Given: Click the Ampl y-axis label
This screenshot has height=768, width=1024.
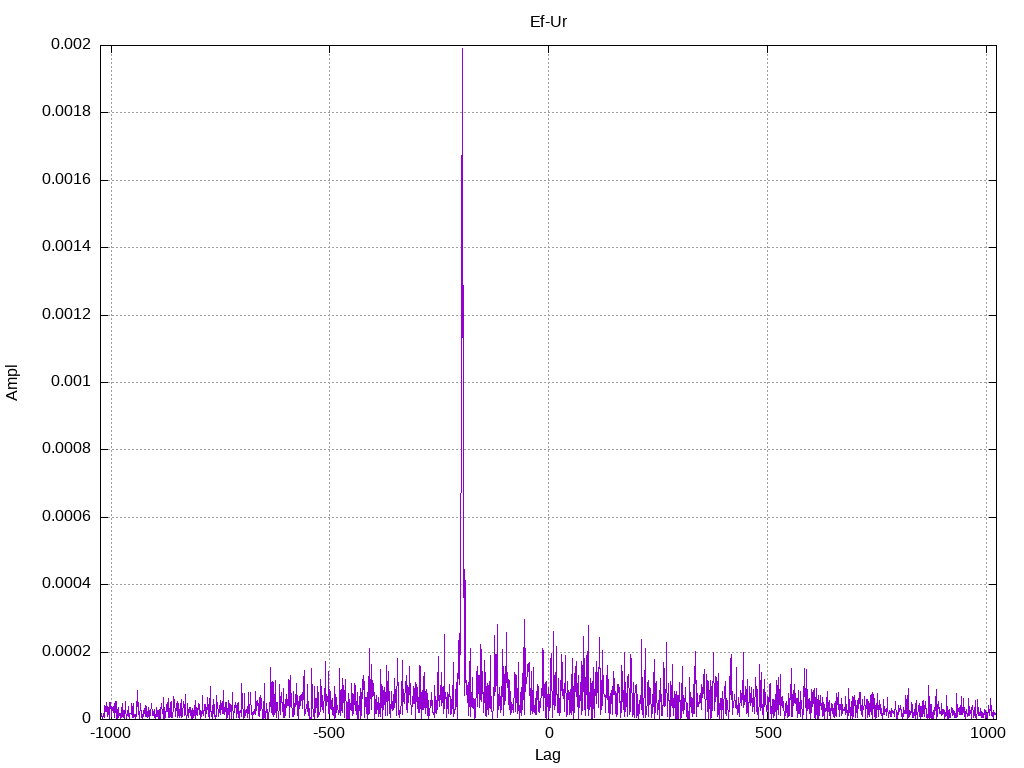Looking at the screenshot, I should 12,383.
